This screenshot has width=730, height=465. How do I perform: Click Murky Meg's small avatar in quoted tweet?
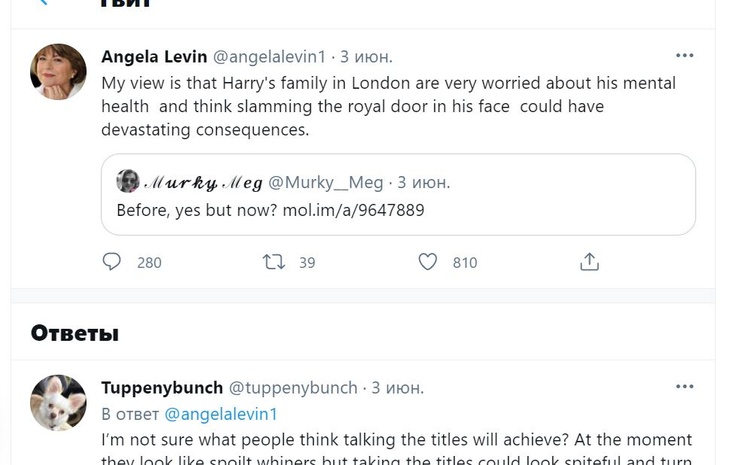pos(128,181)
